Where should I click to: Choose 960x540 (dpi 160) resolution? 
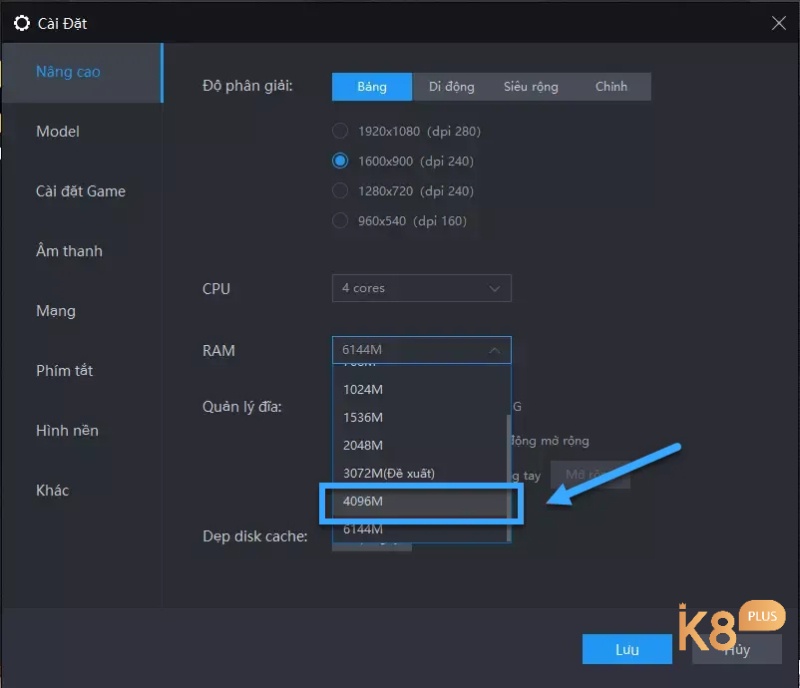point(340,221)
